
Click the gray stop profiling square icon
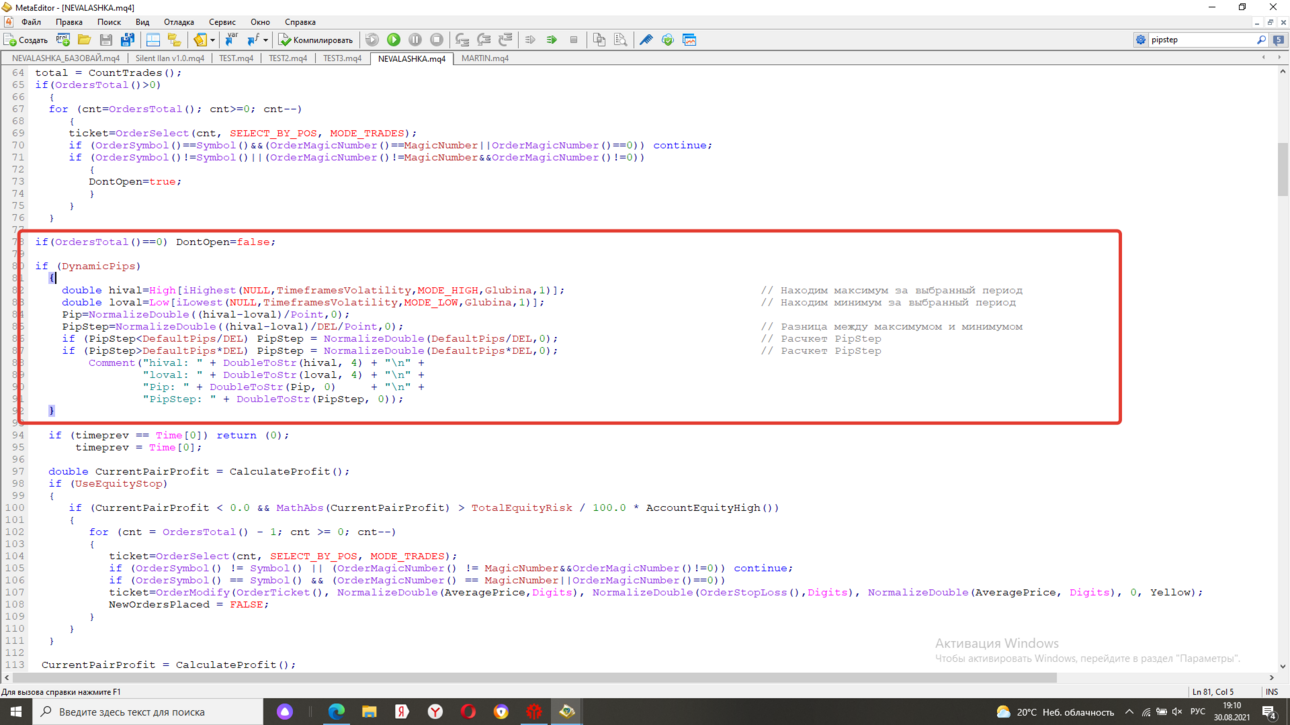(x=574, y=40)
